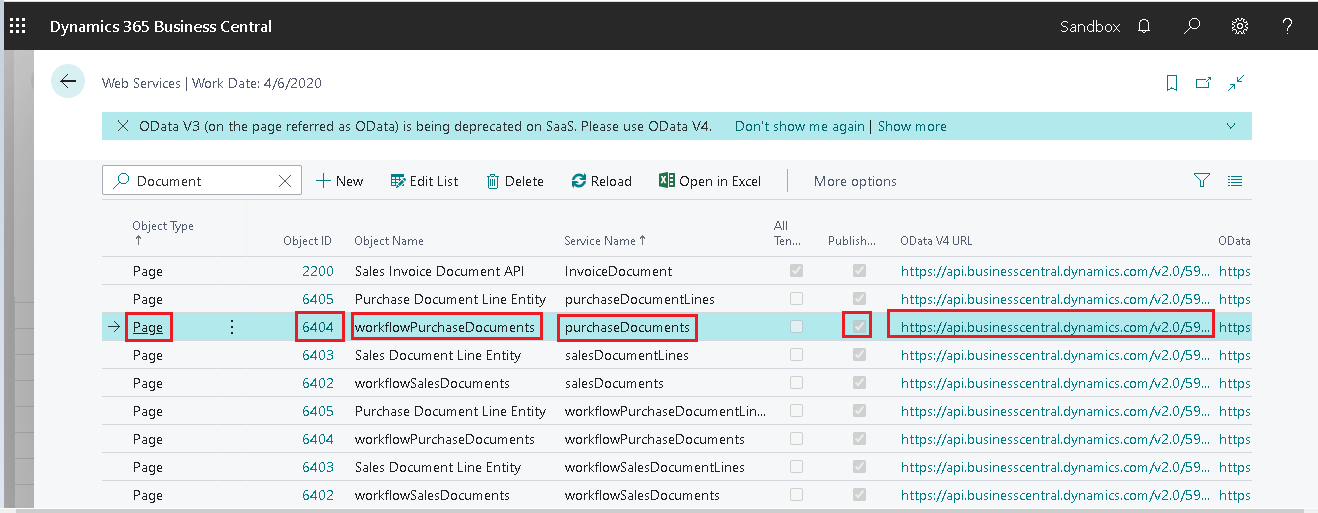Viewport: 1318px width, 513px height.
Task: Switch the list view layout icon
Action: click(1235, 181)
